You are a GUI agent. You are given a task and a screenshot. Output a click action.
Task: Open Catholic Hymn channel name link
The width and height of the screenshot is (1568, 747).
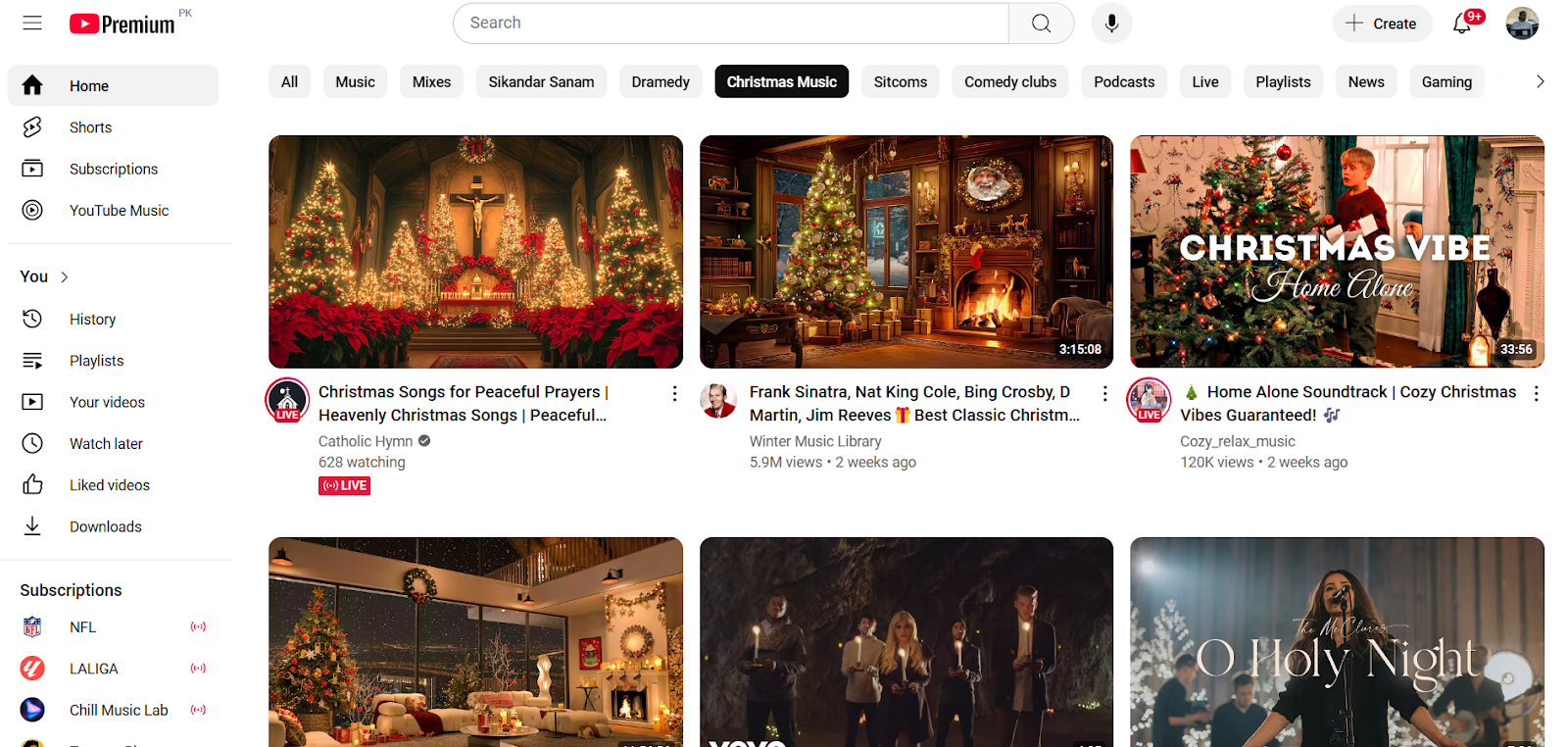(x=366, y=441)
